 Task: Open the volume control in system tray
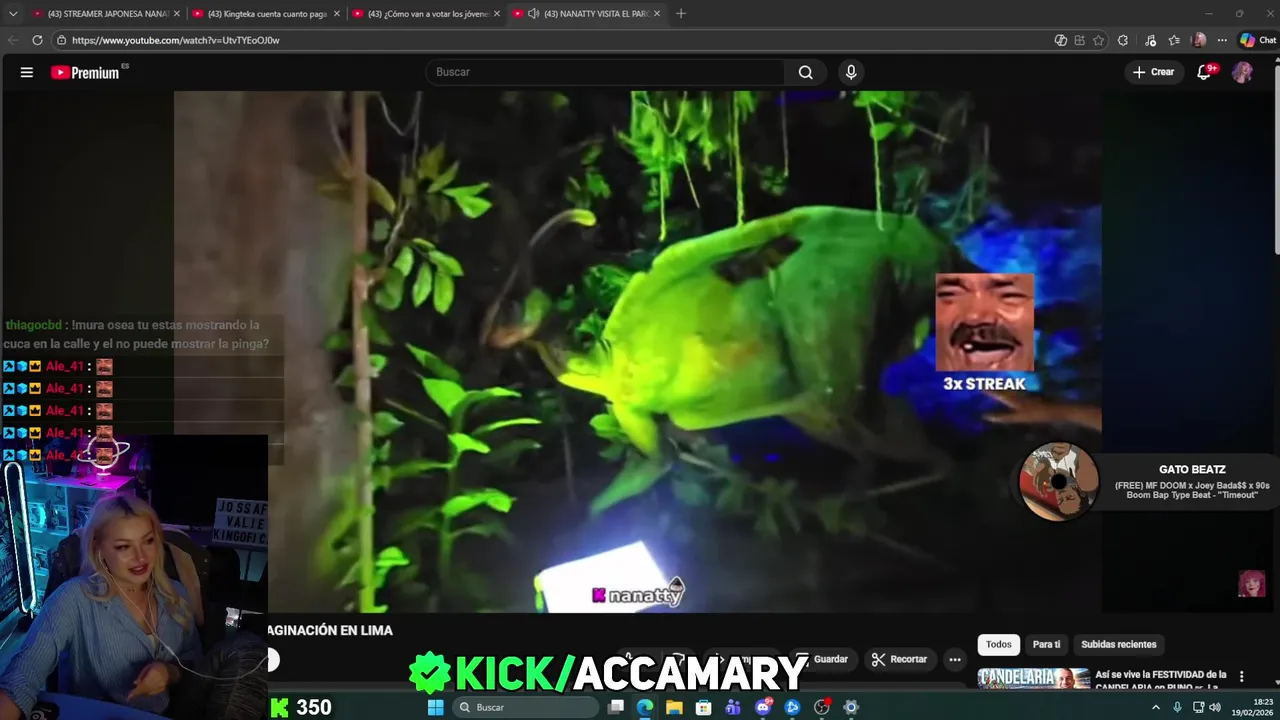(1215, 707)
